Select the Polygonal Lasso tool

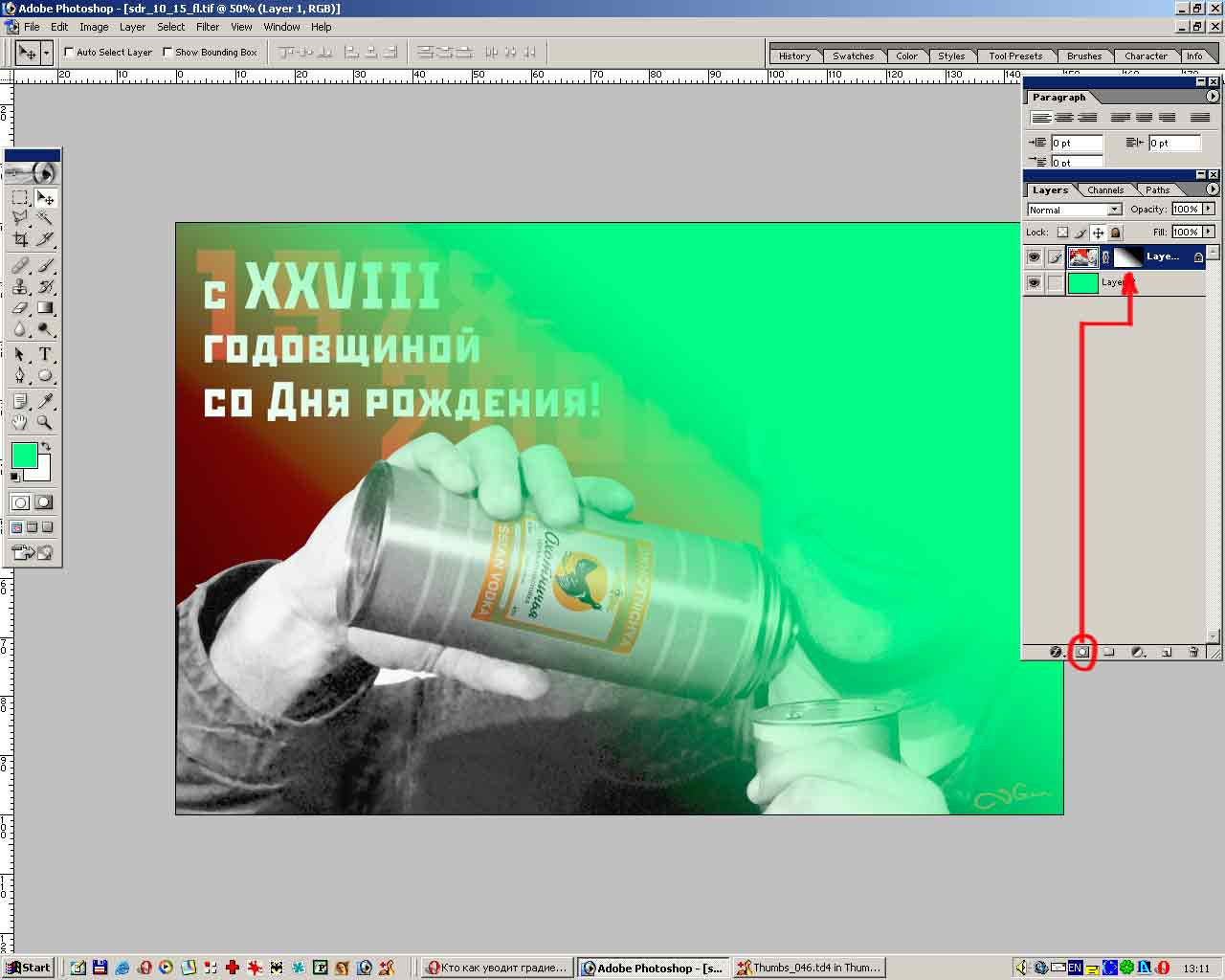(x=20, y=218)
